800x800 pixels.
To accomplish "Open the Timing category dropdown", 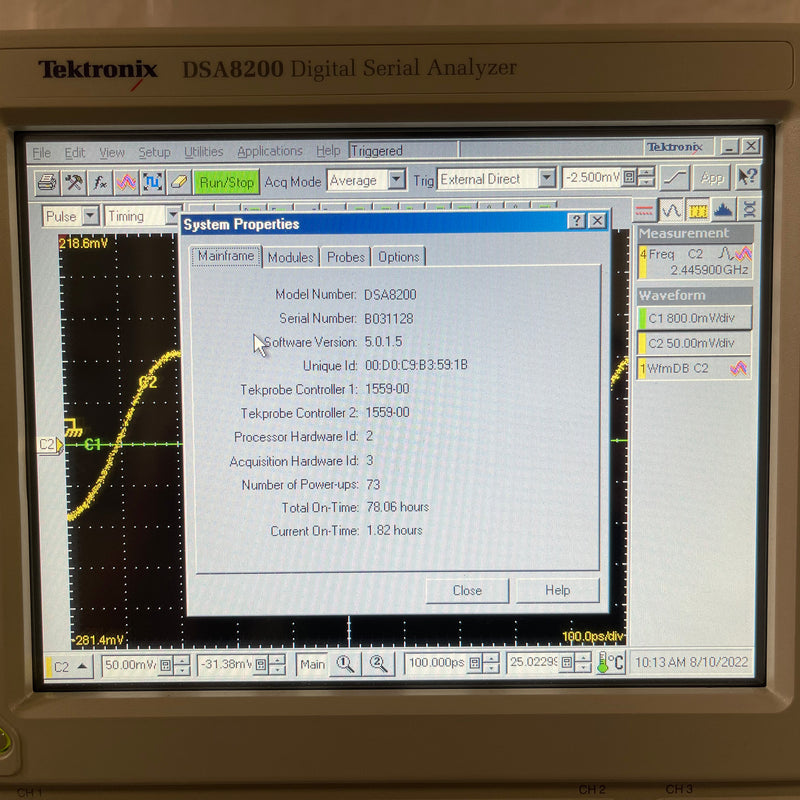I will click(173, 216).
